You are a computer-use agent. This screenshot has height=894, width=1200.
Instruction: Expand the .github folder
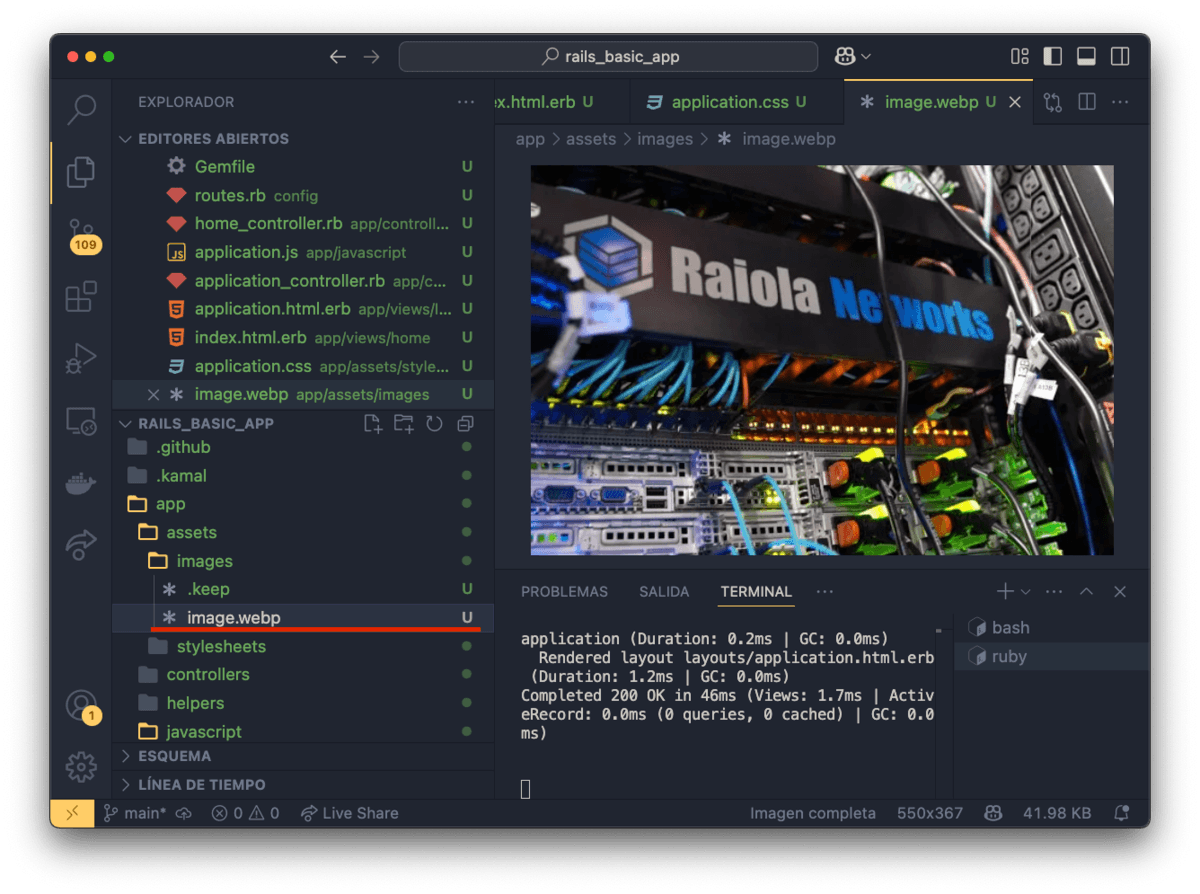tap(304, 447)
